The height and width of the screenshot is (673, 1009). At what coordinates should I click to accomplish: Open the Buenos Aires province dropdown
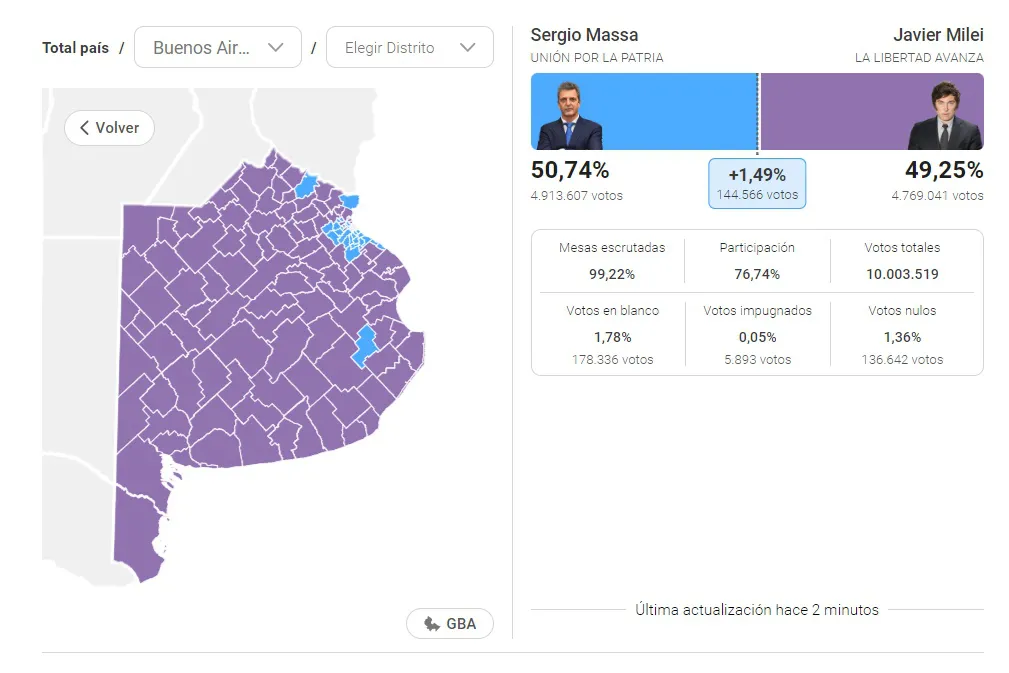[218, 47]
